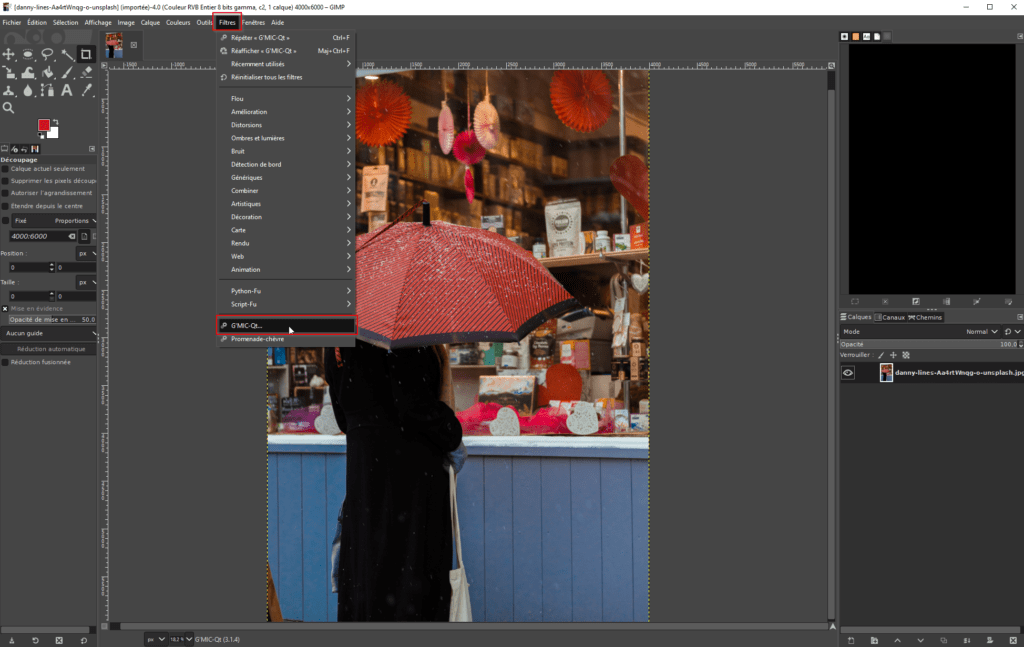1024x647 pixels.
Task: Open the Proportions dropdown in Découpage options
Action: click(x=75, y=221)
